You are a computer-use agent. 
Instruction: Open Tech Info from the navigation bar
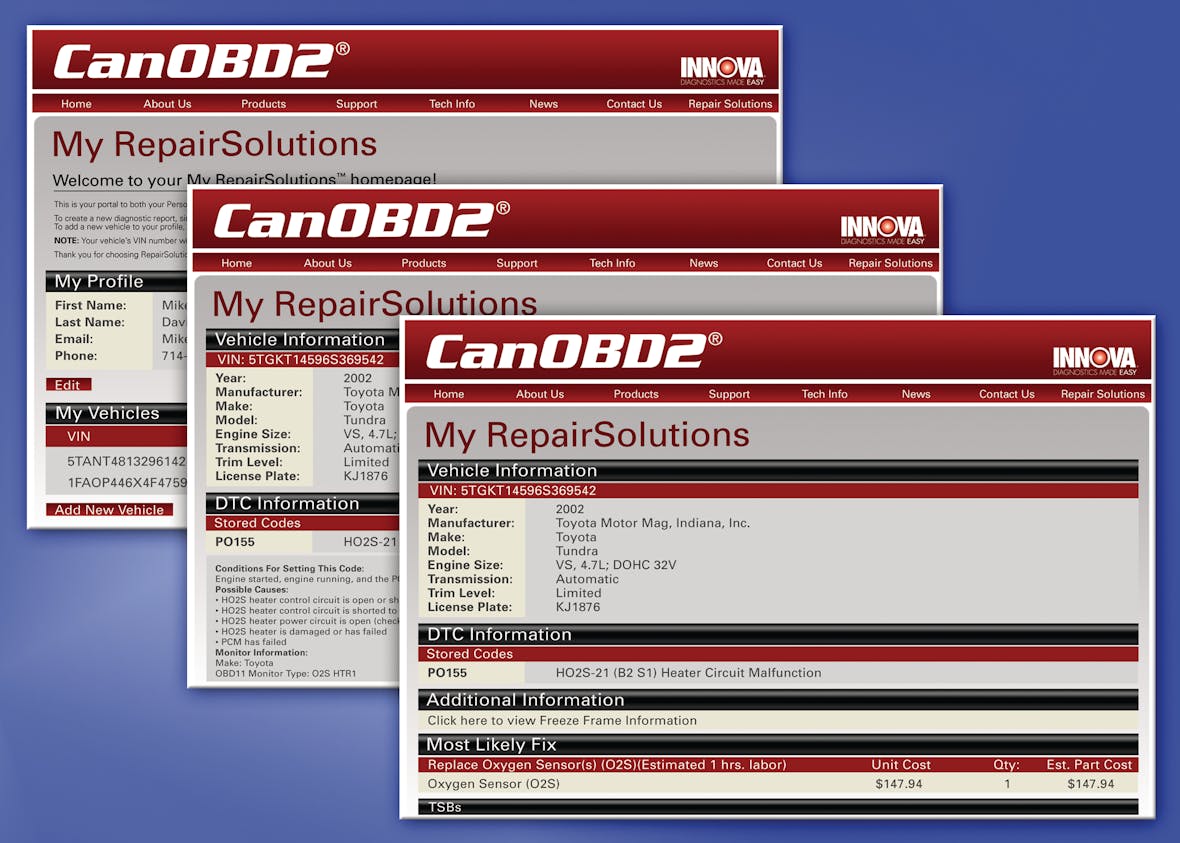[824, 394]
